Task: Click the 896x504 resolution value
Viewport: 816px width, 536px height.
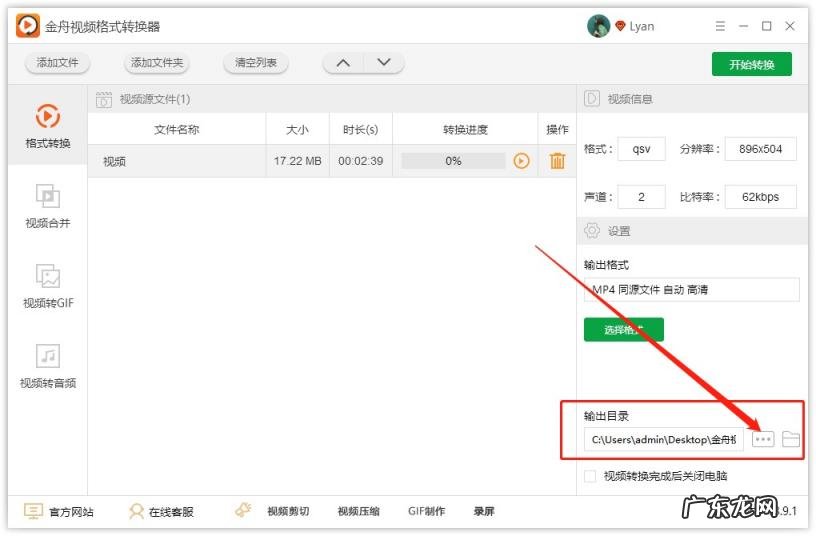Action: tap(760, 149)
